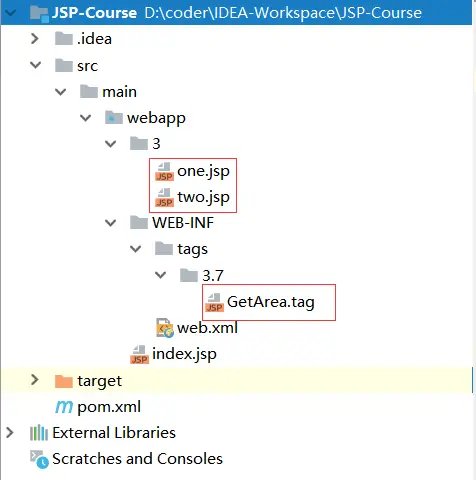Image resolution: width=476 pixels, height=480 pixels.
Task: Select External Libraries label
Action: coord(114,433)
